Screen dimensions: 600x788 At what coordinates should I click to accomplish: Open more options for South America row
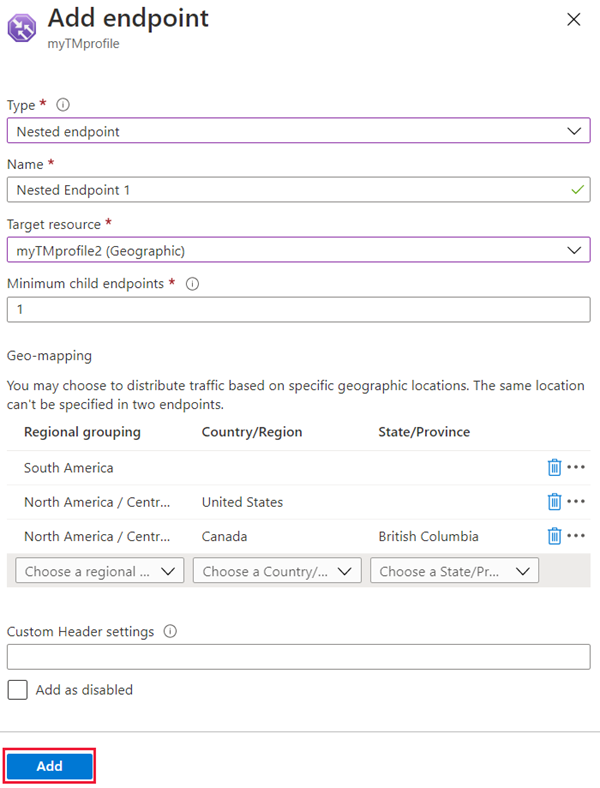point(576,468)
